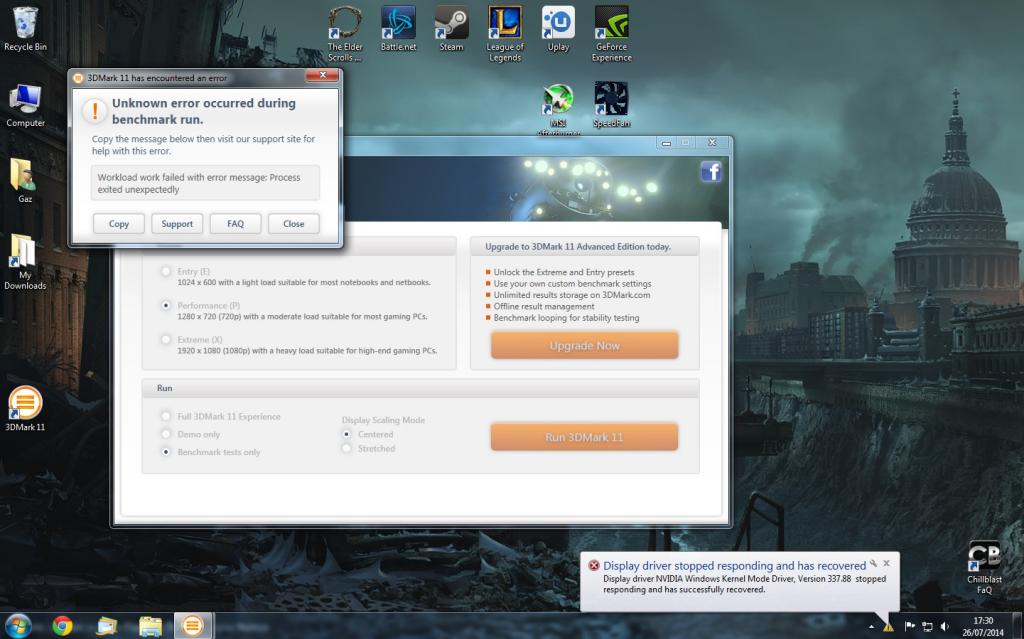Launch the Uplay desktop shortcut

pos(558,29)
